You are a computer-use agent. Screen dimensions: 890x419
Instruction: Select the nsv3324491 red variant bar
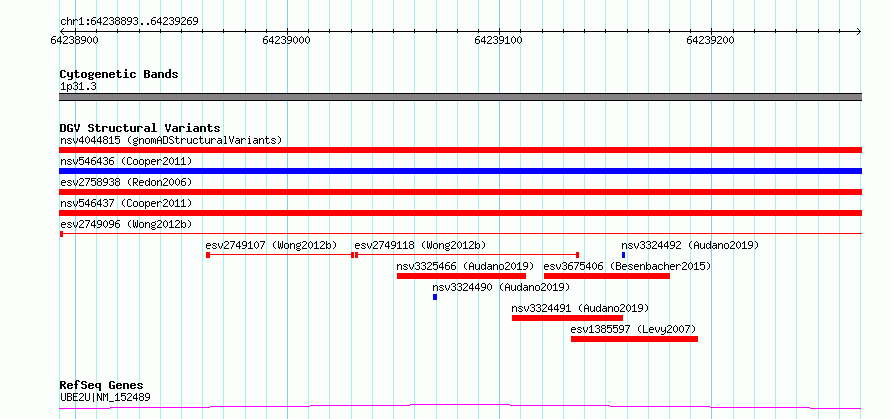pos(567,318)
